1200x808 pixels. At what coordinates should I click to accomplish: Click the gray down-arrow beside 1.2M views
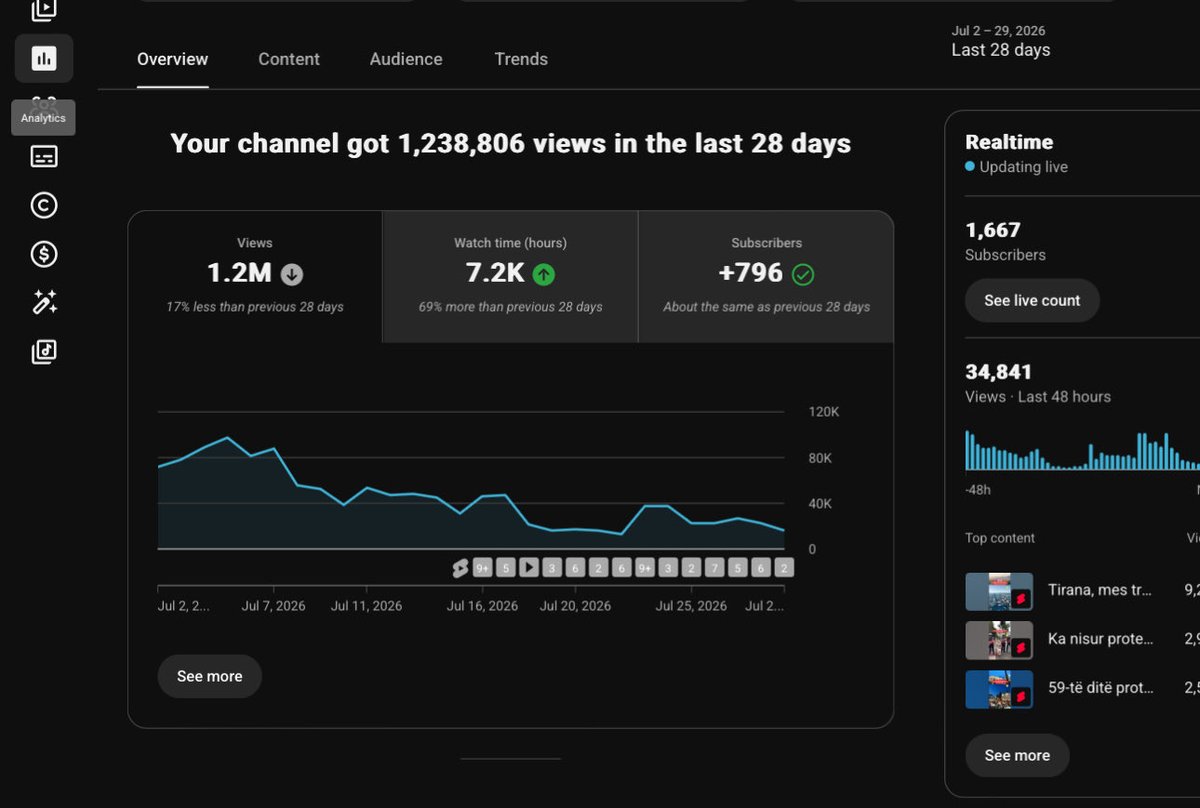(292, 274)
